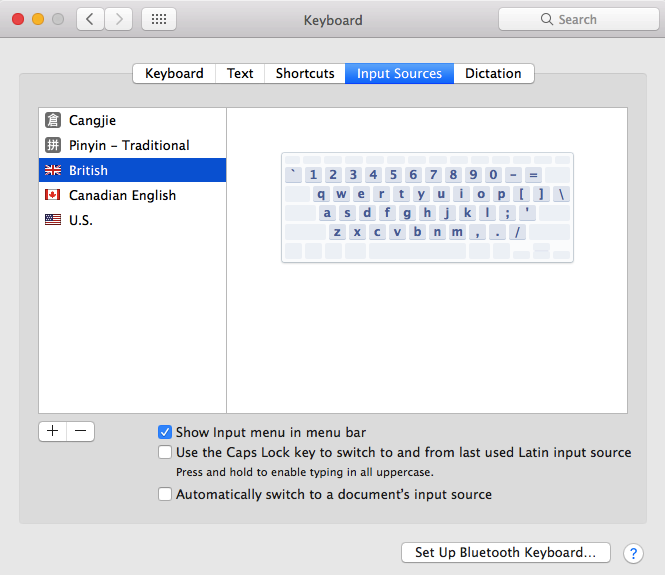Screen dimensions: 665x575
Task: Click the magnifying glass search icon
Action: tap(547, 19)
